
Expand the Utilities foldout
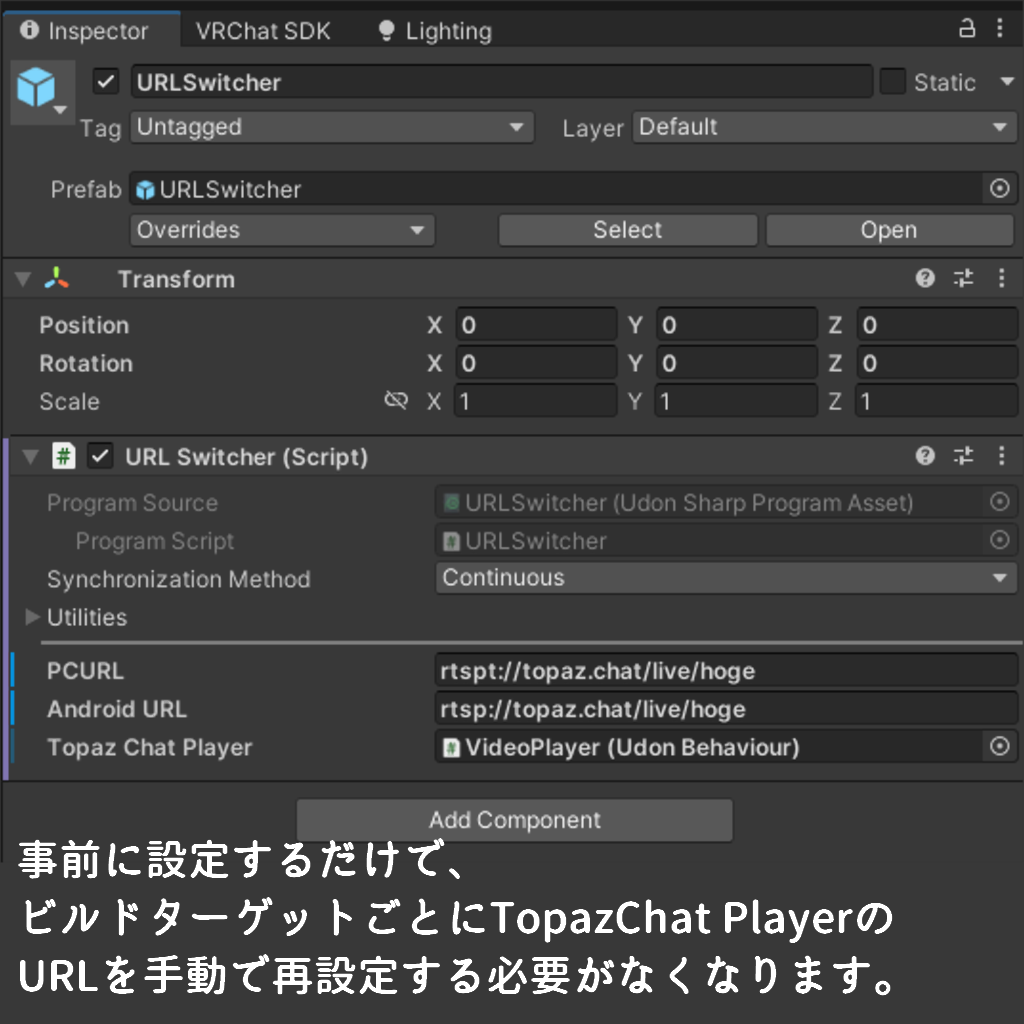[32, 617]
